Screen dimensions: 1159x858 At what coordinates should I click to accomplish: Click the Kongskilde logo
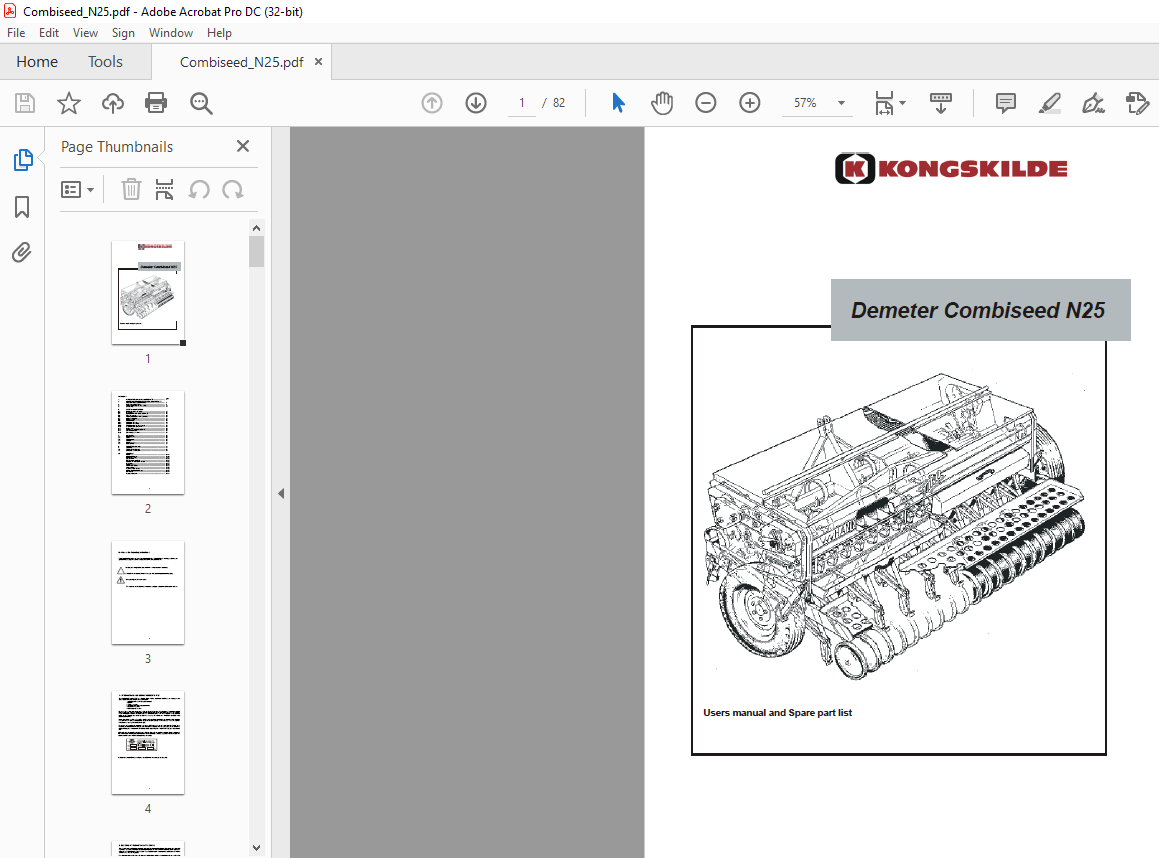[951, 168]
